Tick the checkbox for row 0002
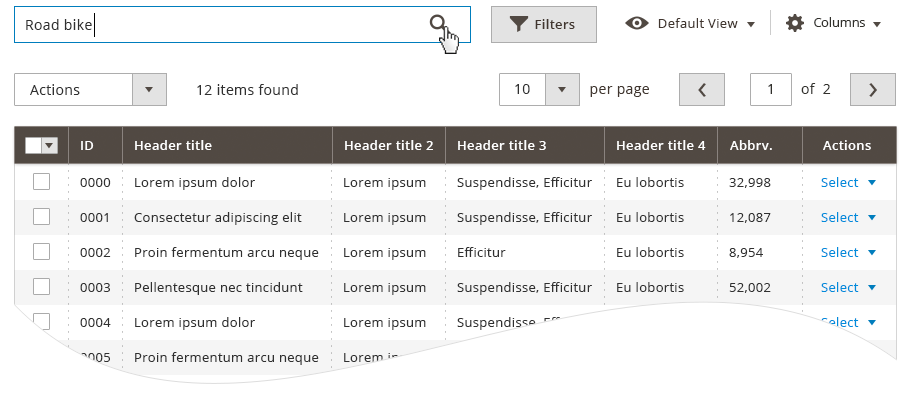This screenshot has height=396, width=908. (x=41, y=252)
